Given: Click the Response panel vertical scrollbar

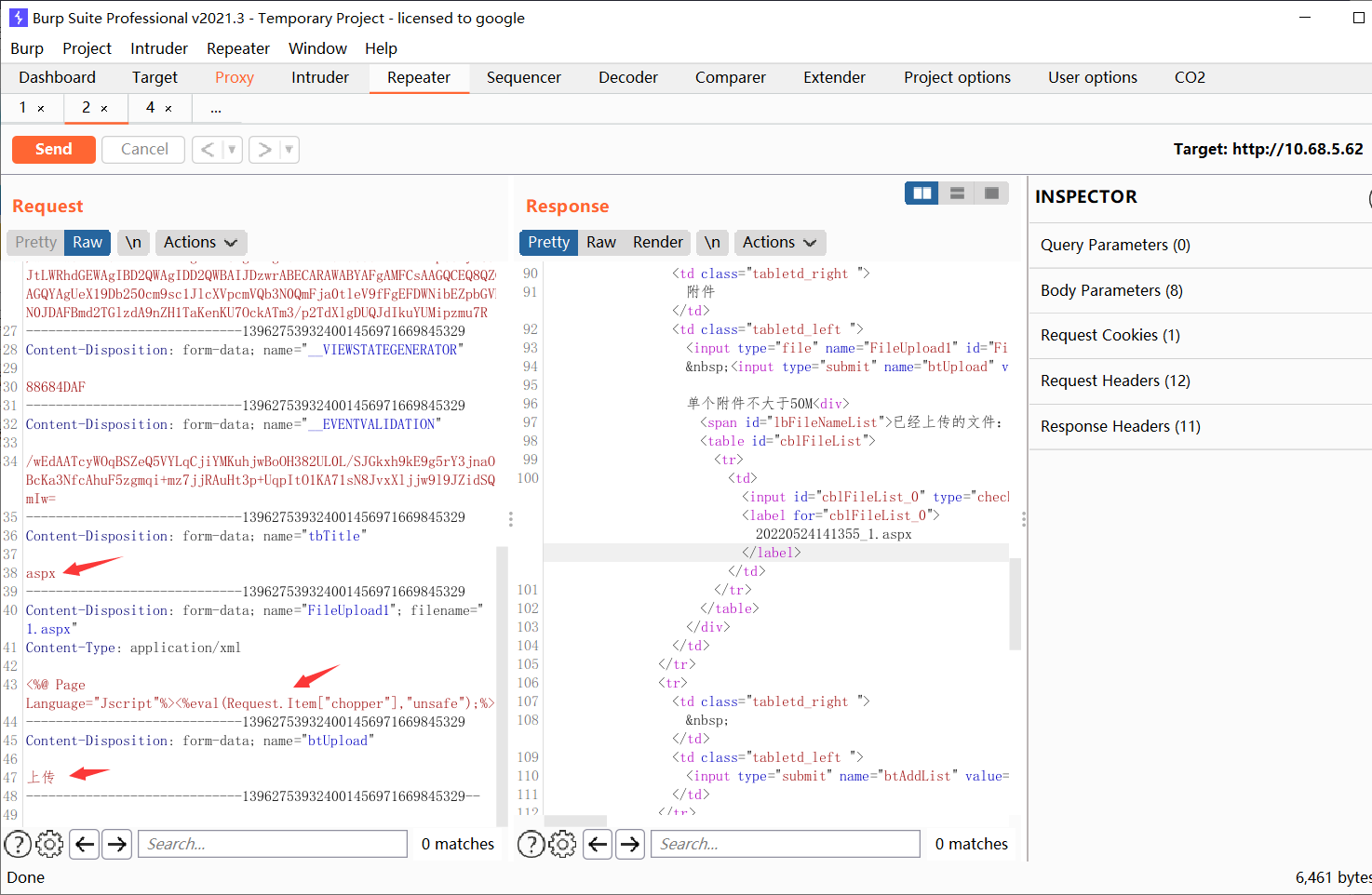Looking at the screenshot, I should pos(1016,603).
